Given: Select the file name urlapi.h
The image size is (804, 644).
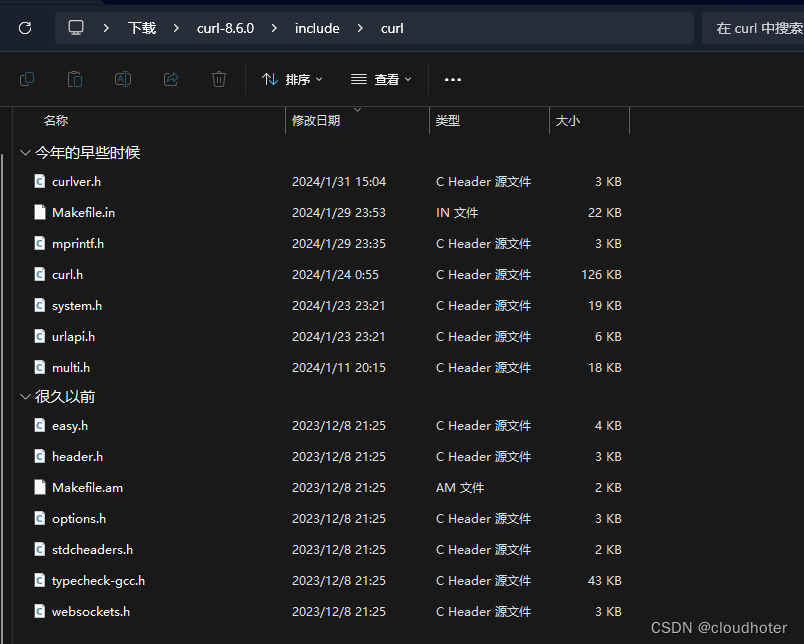Looking at the screenshot, I should pyautogui.click(x=73, y=336).
